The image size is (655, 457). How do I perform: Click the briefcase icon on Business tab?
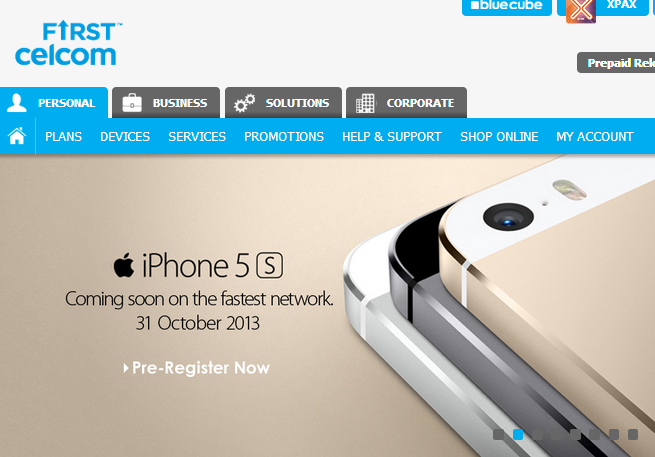pos(132,103)
